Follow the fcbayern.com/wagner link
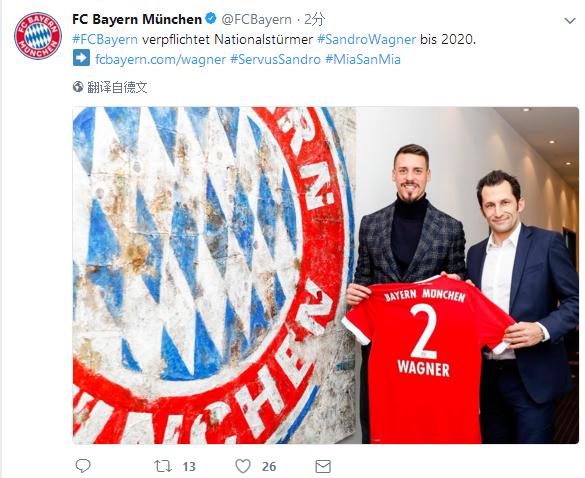Viewport: 585px width, 478px height. click(x=160, y=59)
